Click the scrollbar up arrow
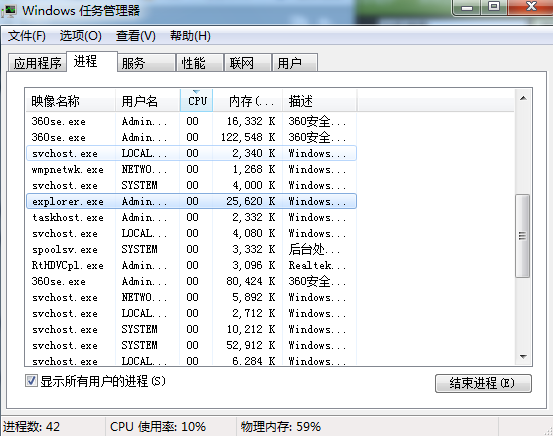This screenshot has width=553, height=436. click(x=523, y=98)
